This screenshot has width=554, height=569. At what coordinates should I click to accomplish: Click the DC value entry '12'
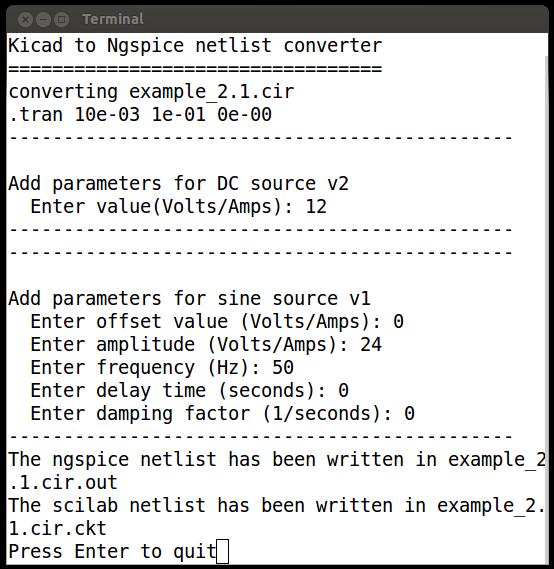[x=316, y=207]
